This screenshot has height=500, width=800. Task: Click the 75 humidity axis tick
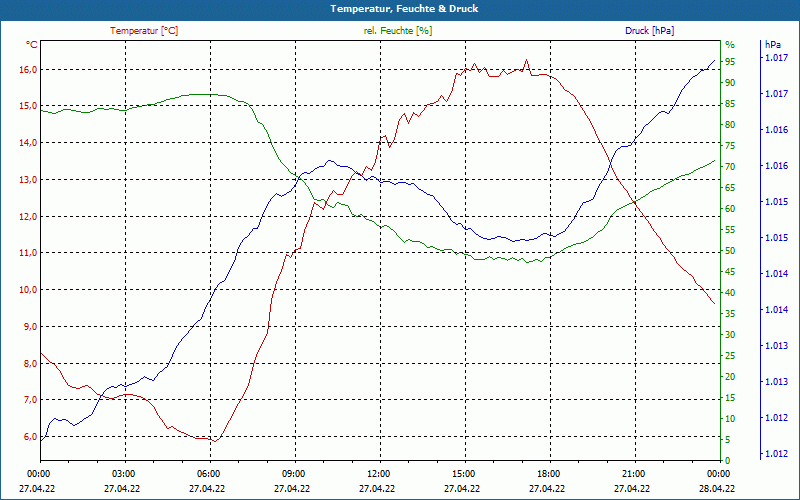pos(730,146)
